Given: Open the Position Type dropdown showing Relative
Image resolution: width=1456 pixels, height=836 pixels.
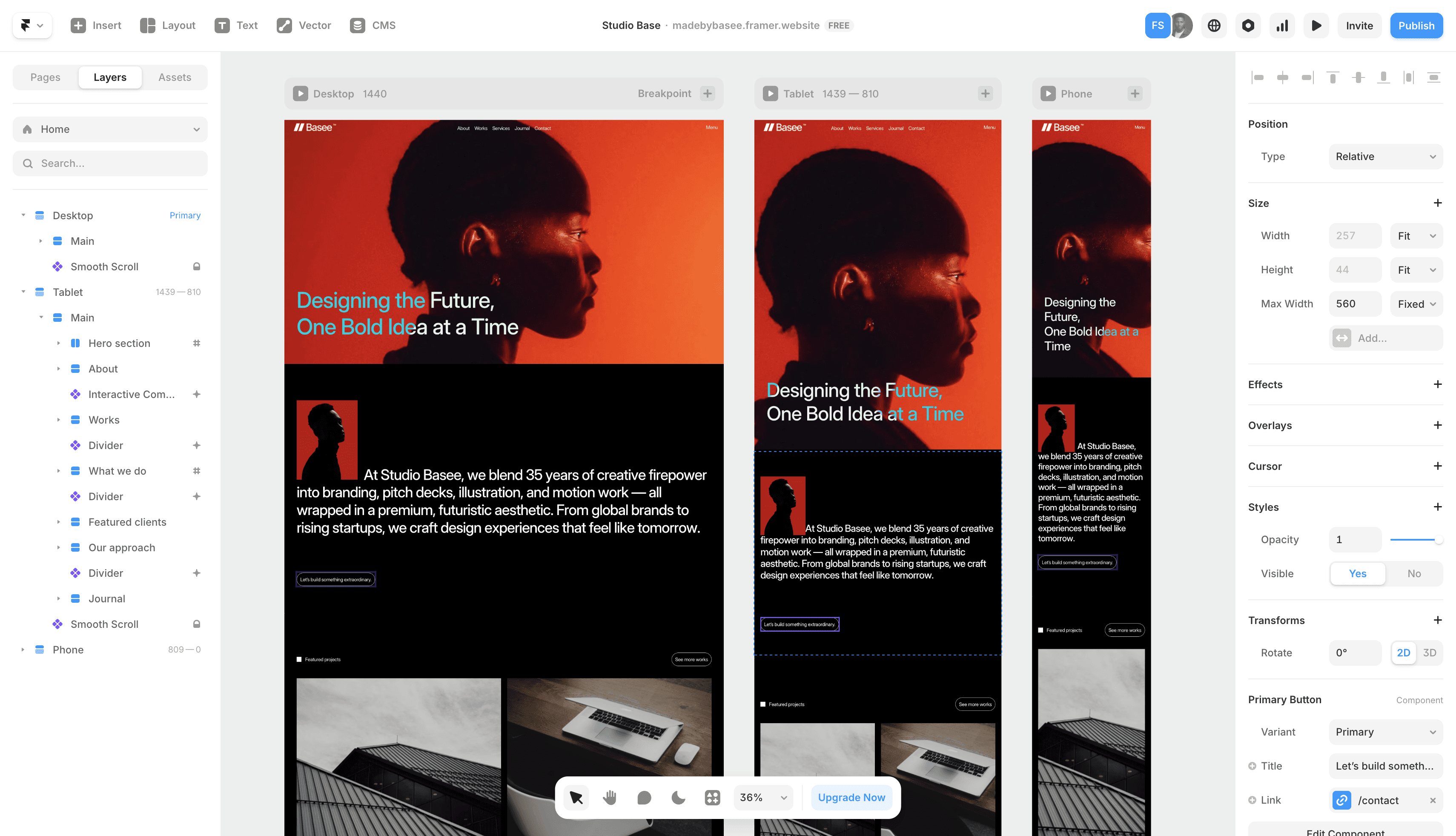Looking at the screenshot, I should coord(1385,156).
